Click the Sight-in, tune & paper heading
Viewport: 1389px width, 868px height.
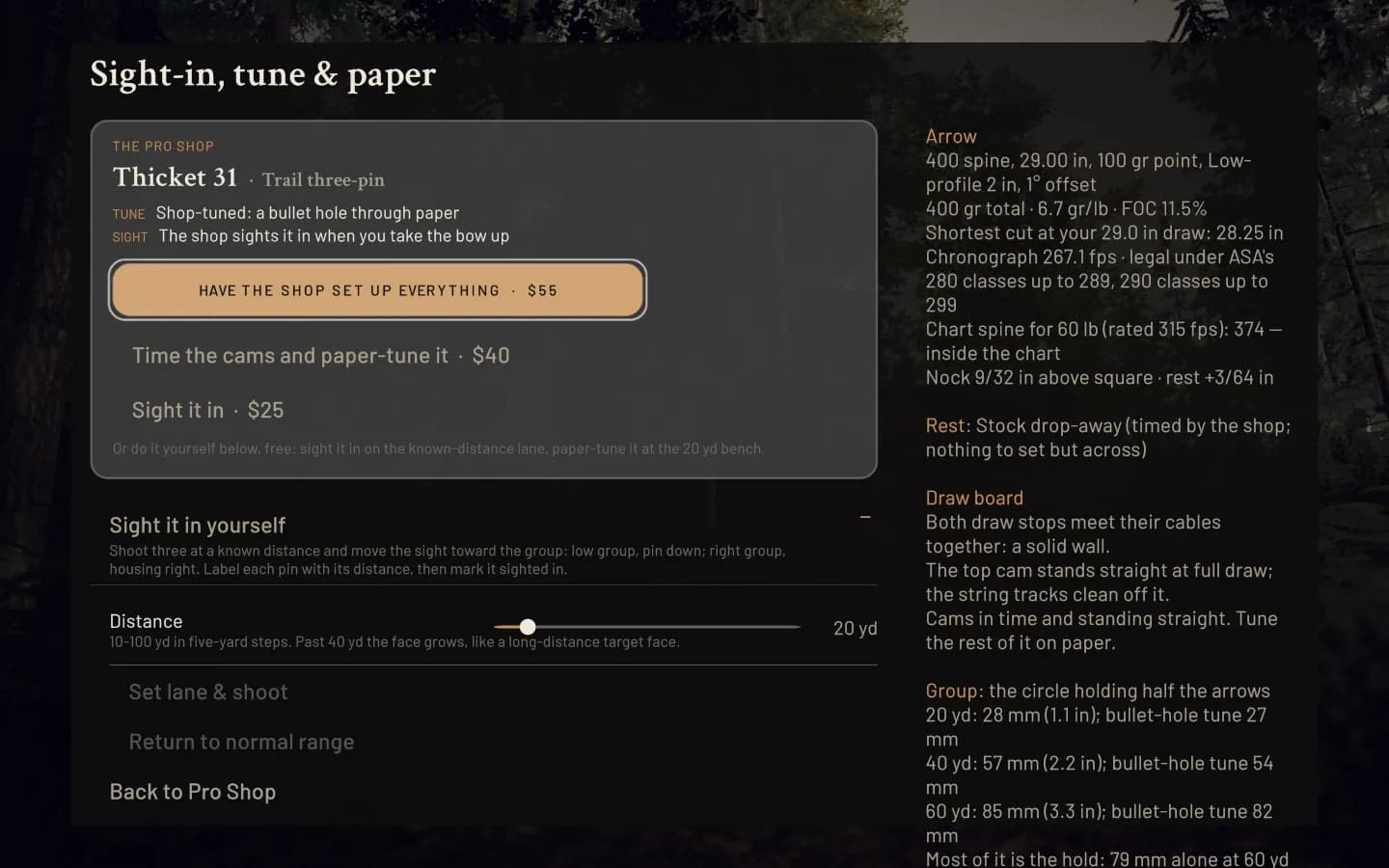[263, 74]
